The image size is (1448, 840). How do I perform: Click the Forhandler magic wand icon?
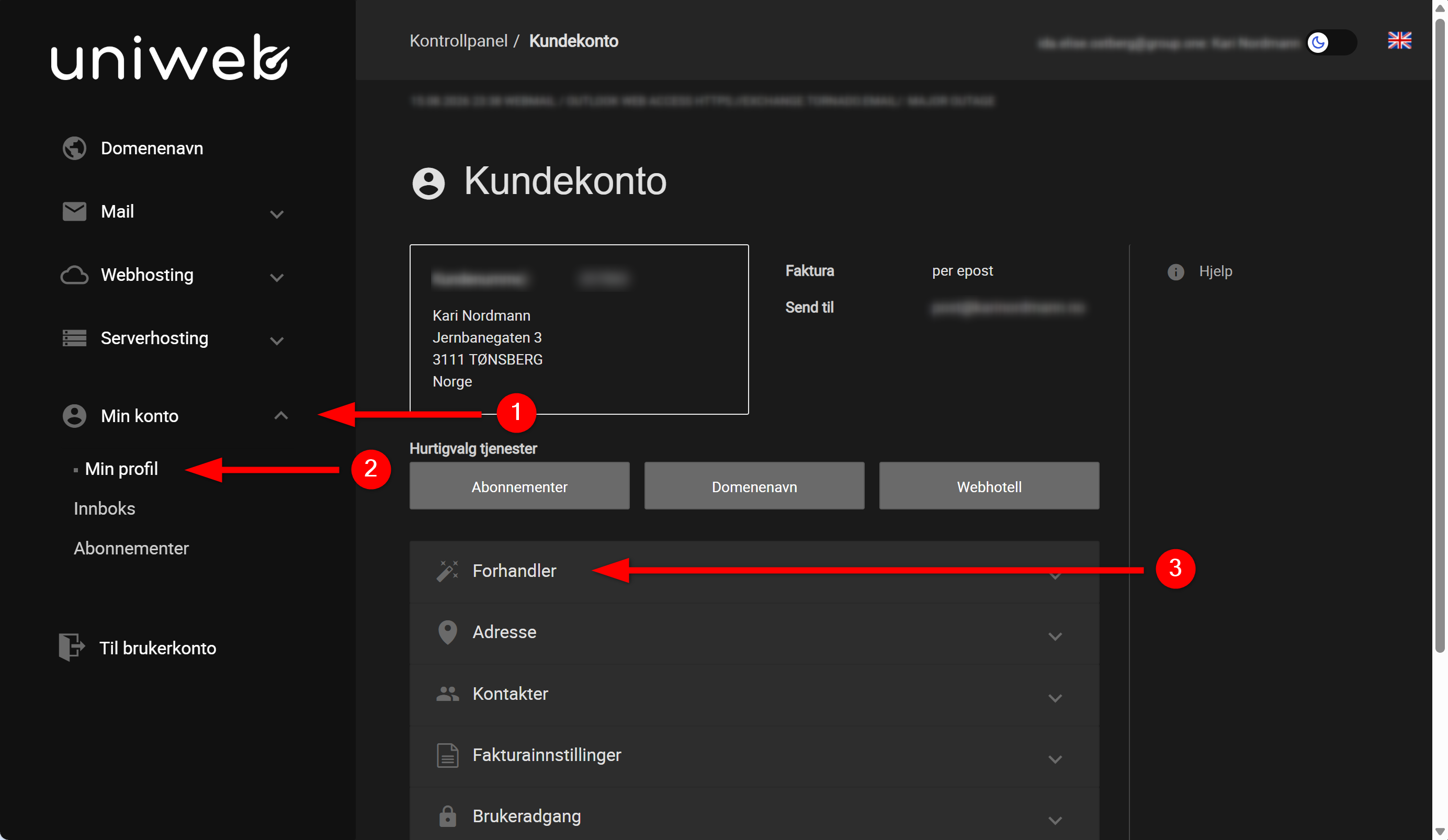[x=447, y=571]
